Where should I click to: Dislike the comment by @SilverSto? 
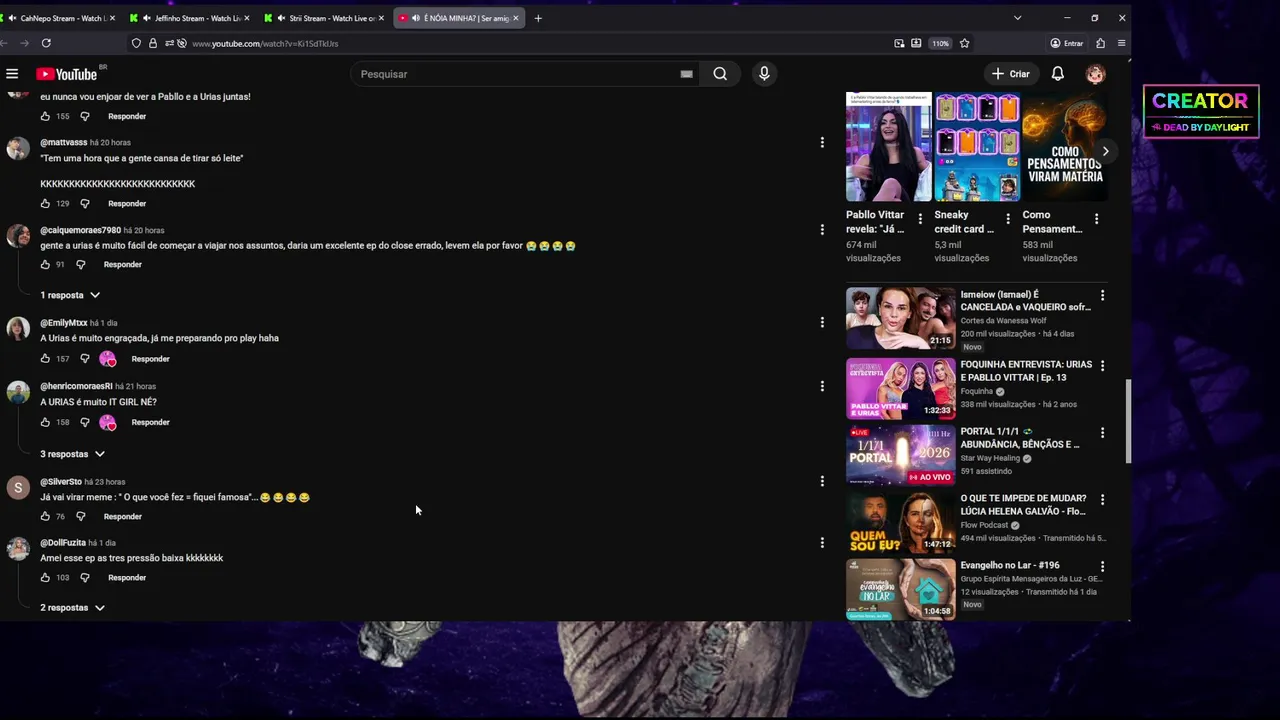81,517
